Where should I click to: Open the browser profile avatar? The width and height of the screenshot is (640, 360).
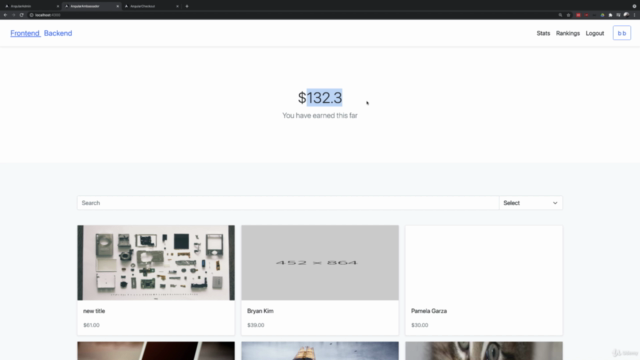(x=627, y=15)
